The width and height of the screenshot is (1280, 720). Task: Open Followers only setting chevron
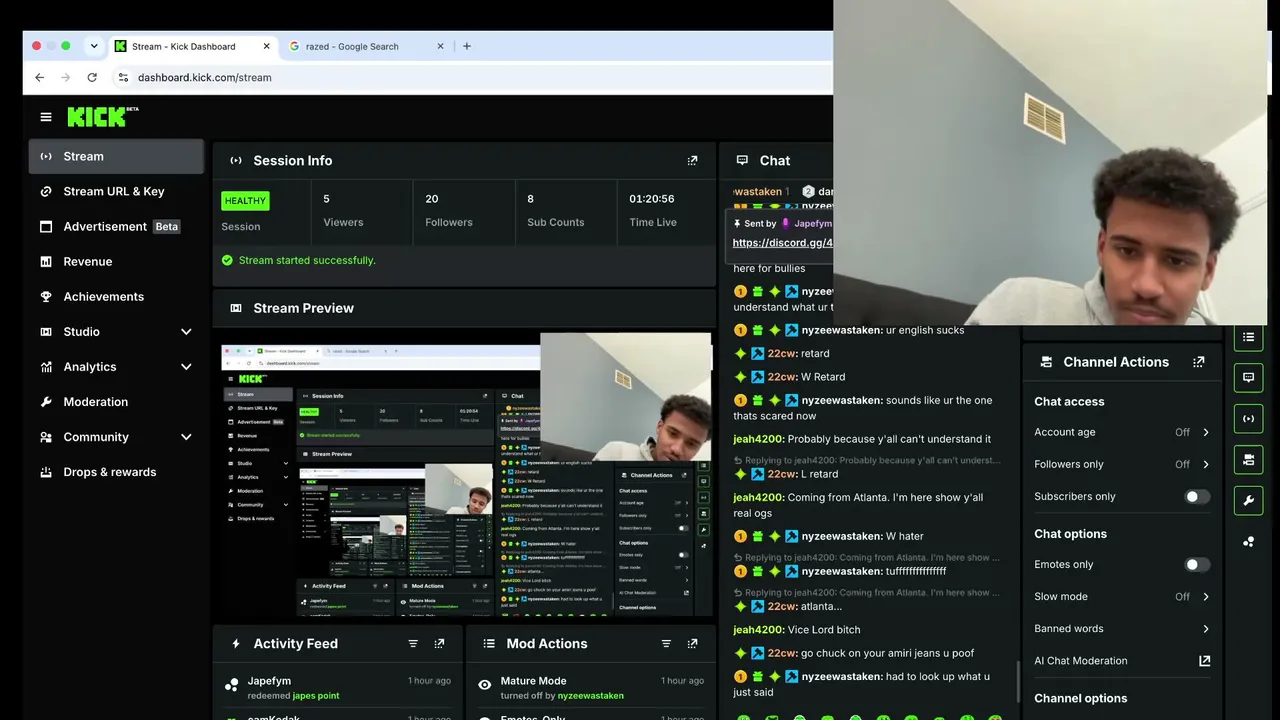click(1206, 465)
